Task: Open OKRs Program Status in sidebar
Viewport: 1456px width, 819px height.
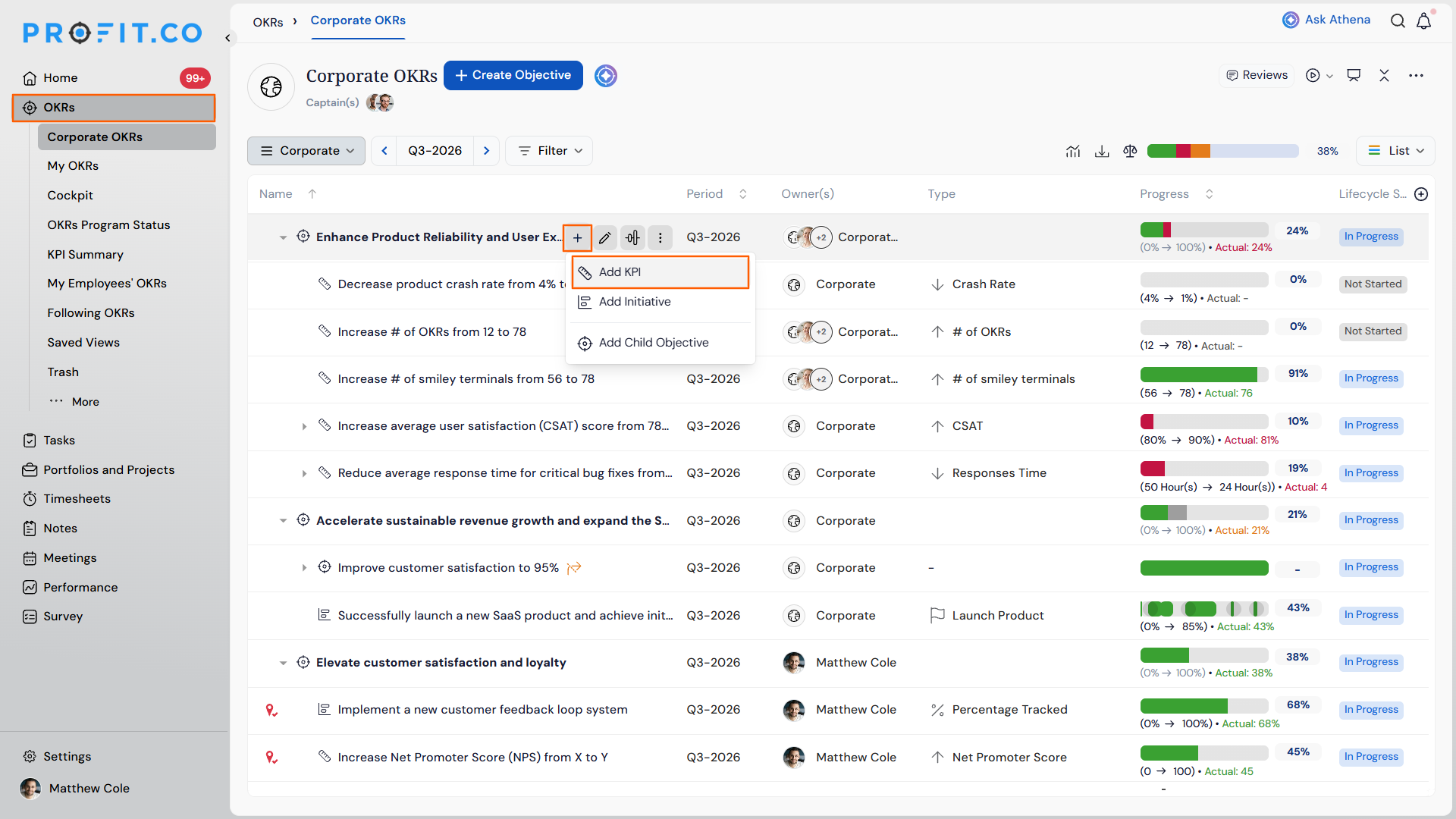Action: pyautogui.click(x=108, y=225)
